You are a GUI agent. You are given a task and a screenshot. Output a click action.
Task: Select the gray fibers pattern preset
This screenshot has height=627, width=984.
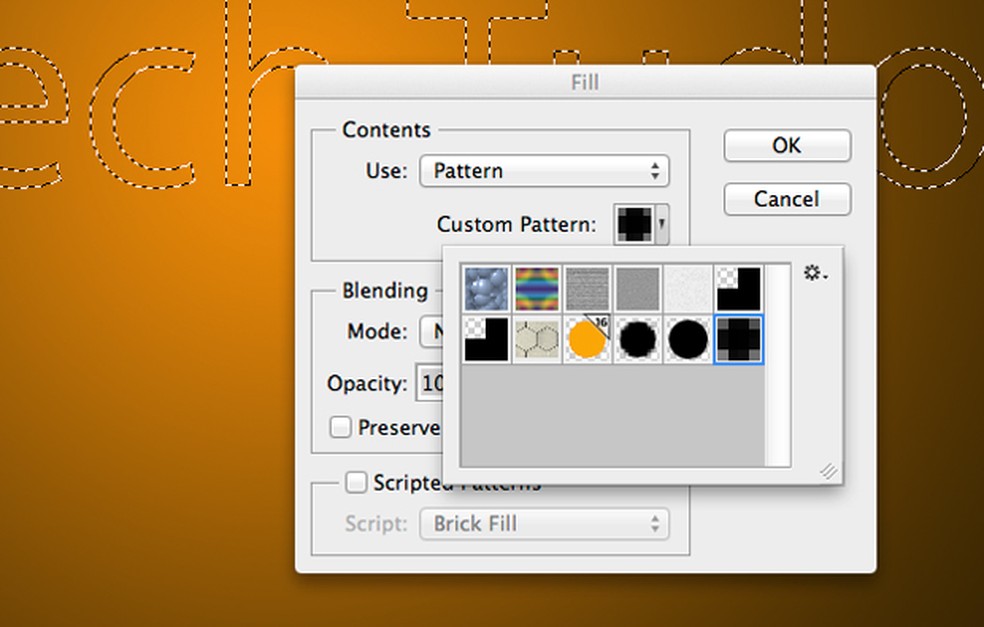pos(587,289)
